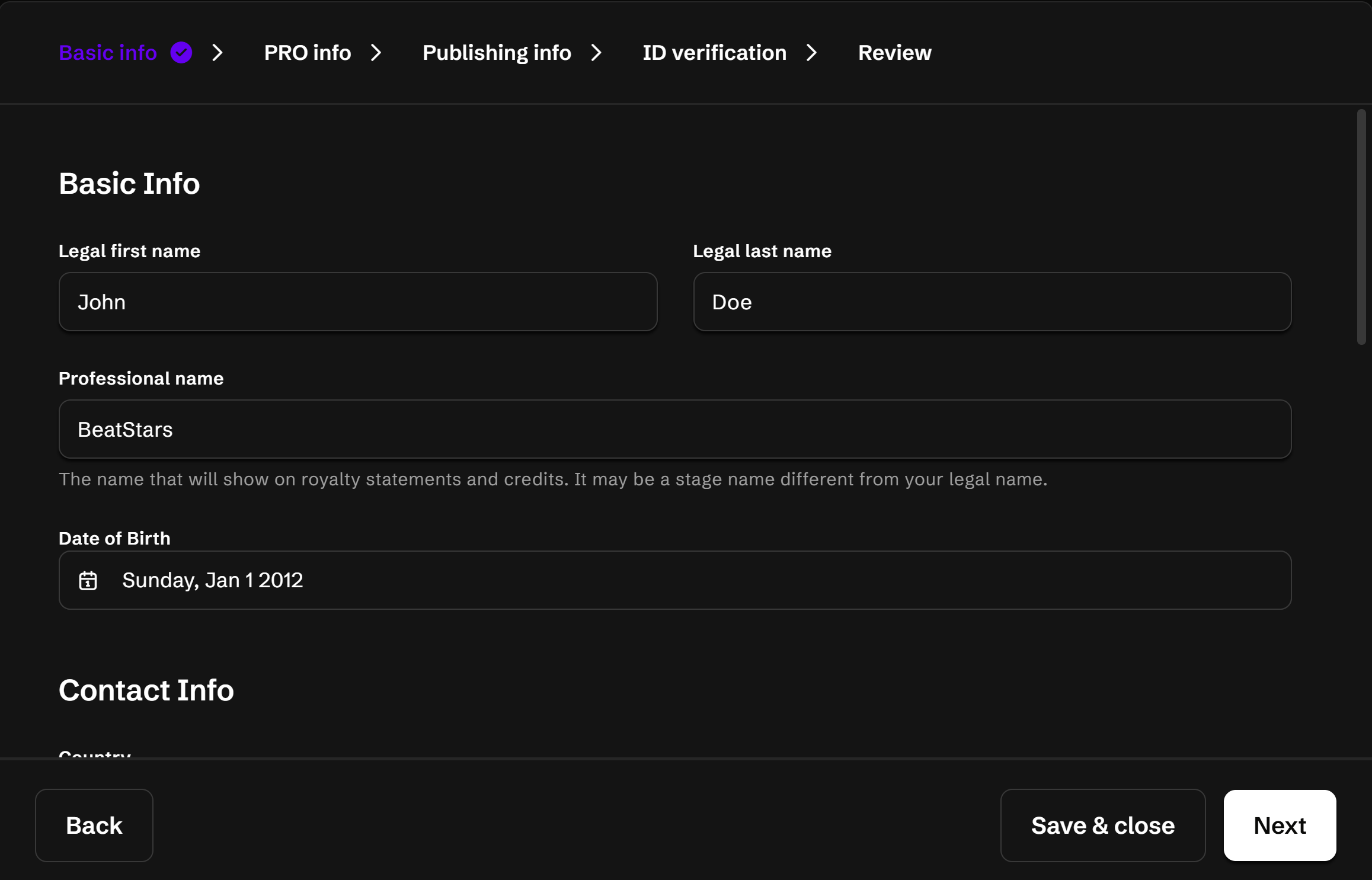Go to the Basic info step
The height and width of the screenshot is (880, 1372).
[108, 53]
